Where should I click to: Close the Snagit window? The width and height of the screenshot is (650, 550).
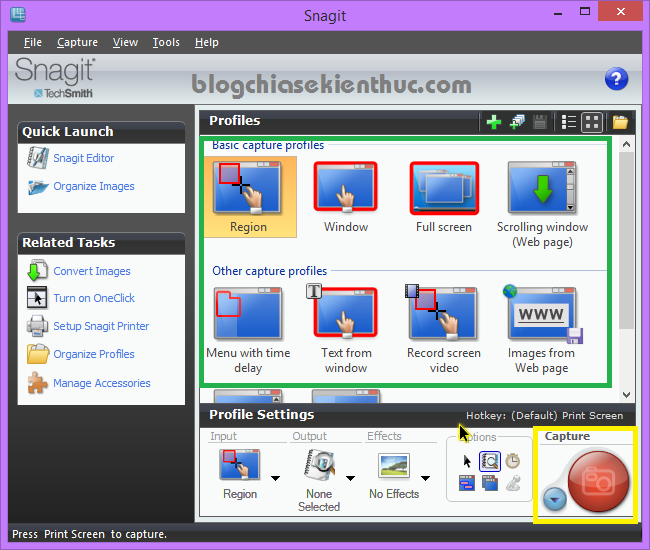(620, 12)
